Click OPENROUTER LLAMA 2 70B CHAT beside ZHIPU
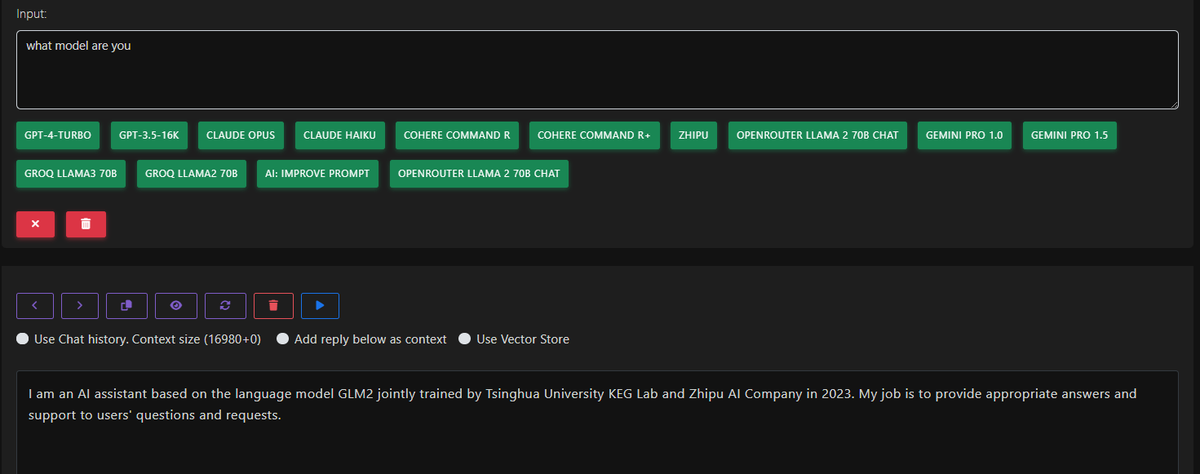This screenshot has height=474, width=1200. pos(818,135)
